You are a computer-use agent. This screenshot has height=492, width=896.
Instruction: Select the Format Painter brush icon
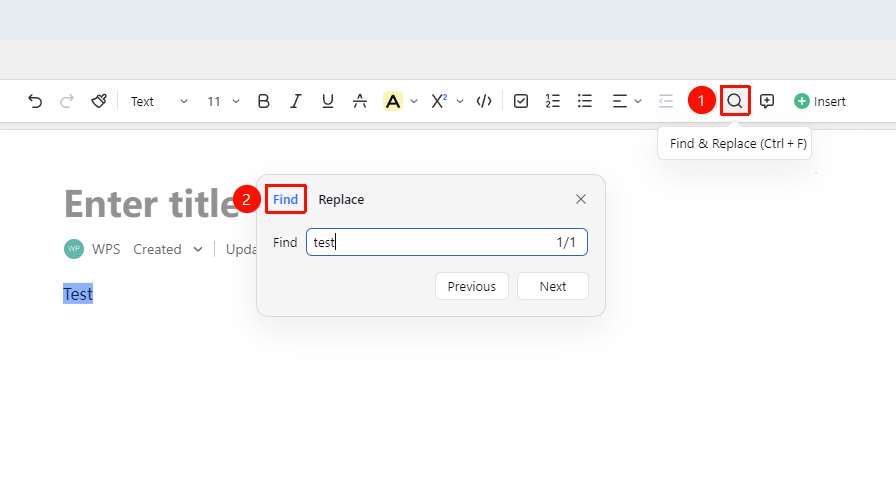click(99, 101)
